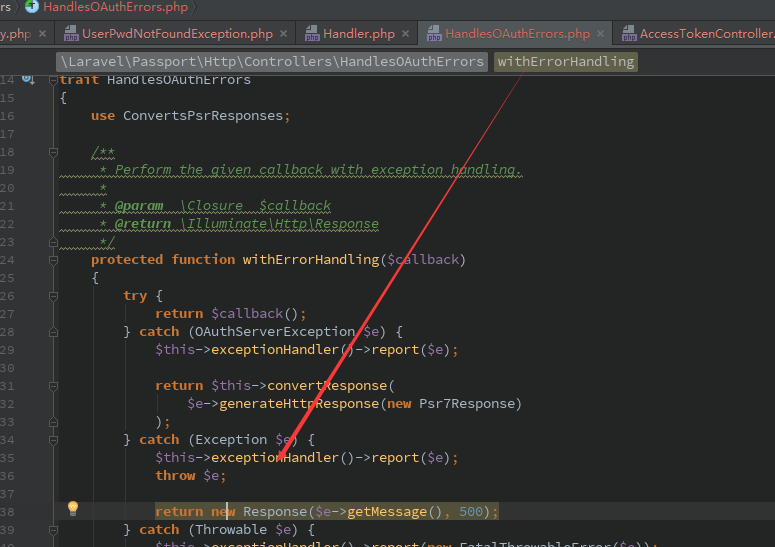Close the Handler.php tab
775x547 pixels.
tap(405, 34)
